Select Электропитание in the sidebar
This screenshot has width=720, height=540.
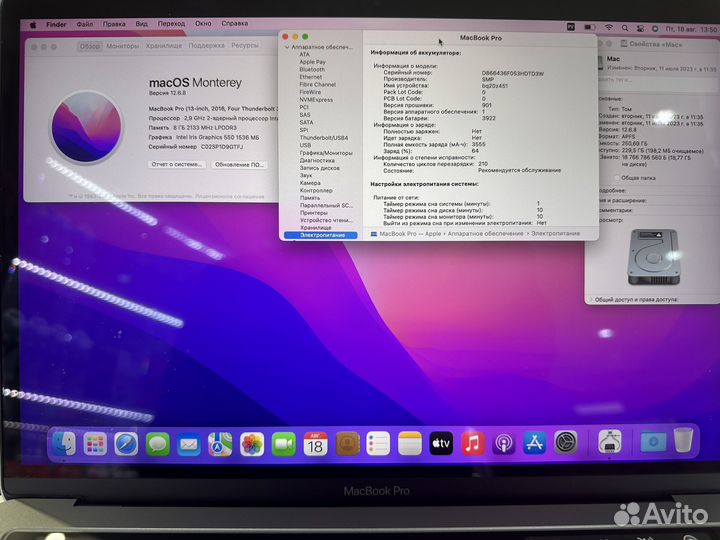pyautogui.click(x=321, y=235)
